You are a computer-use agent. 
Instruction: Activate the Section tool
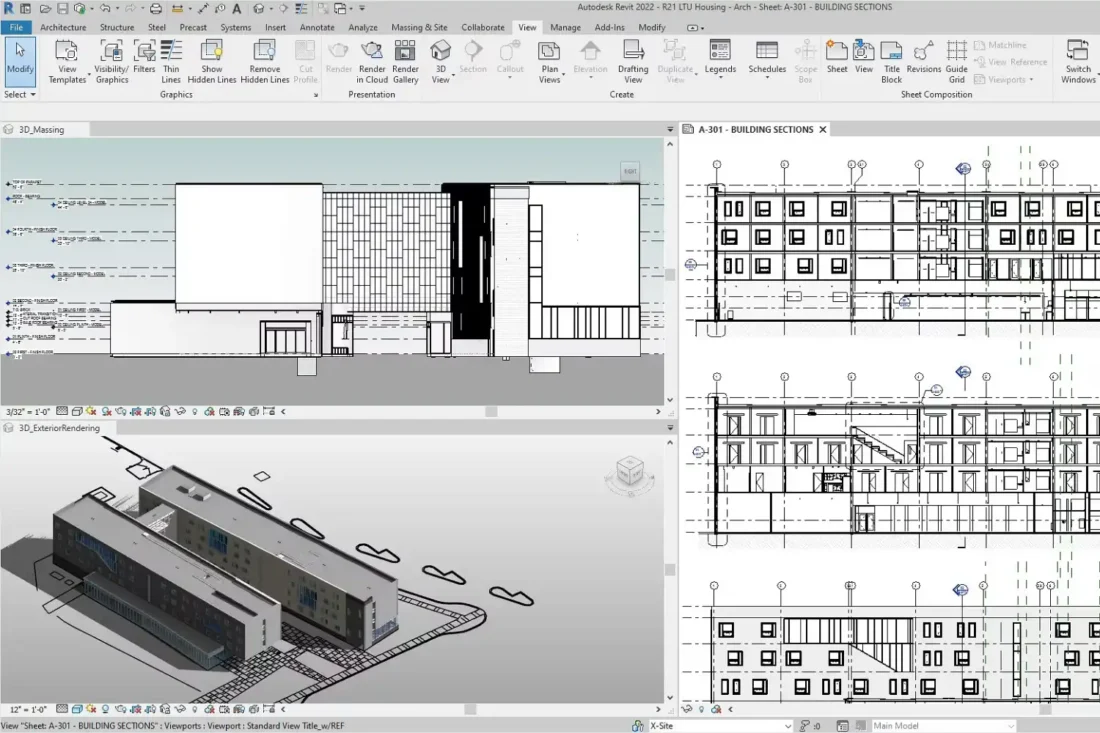pos(473,58)
